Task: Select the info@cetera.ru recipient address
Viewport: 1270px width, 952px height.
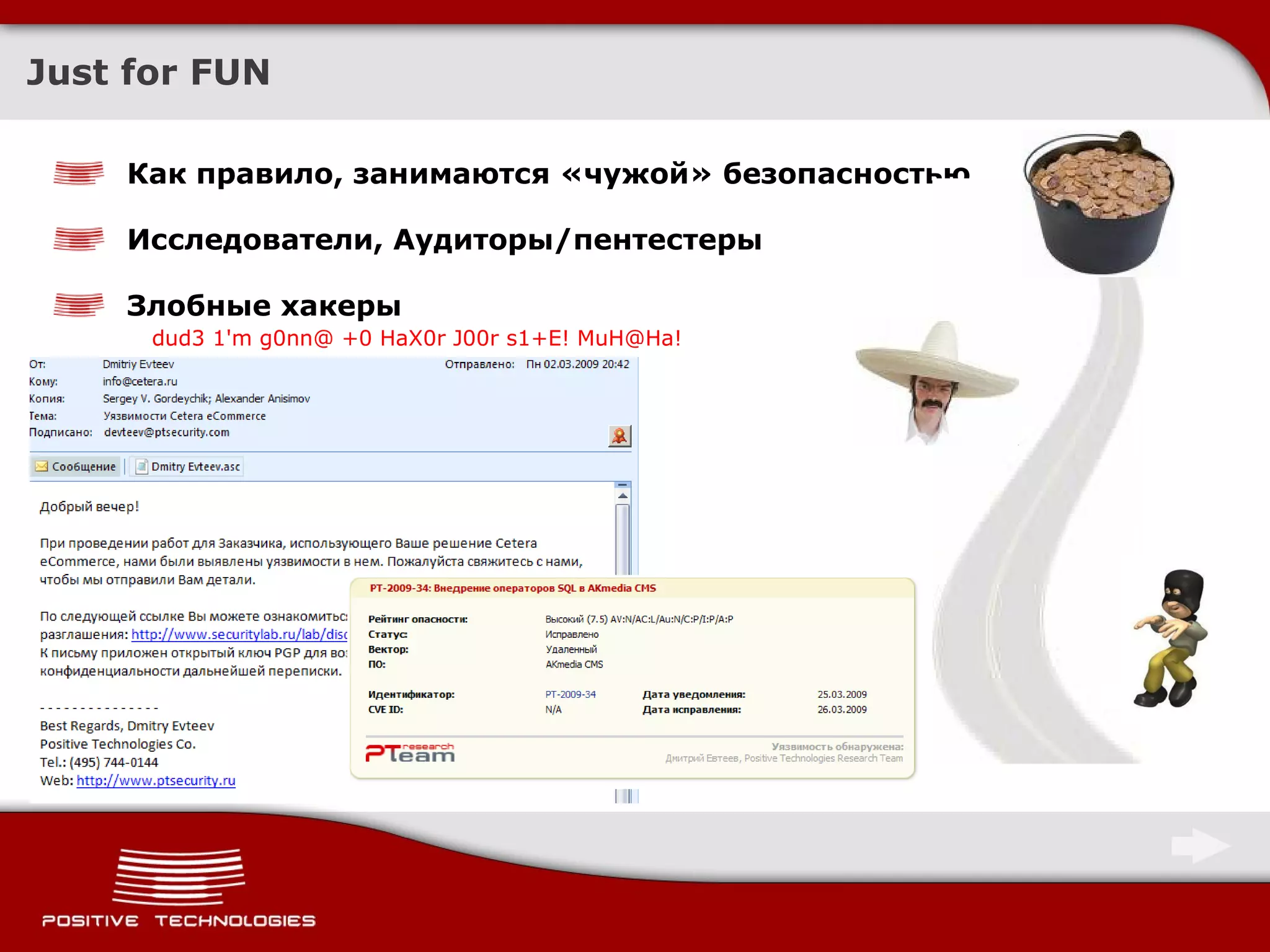Action: click(x=140, y=381)
